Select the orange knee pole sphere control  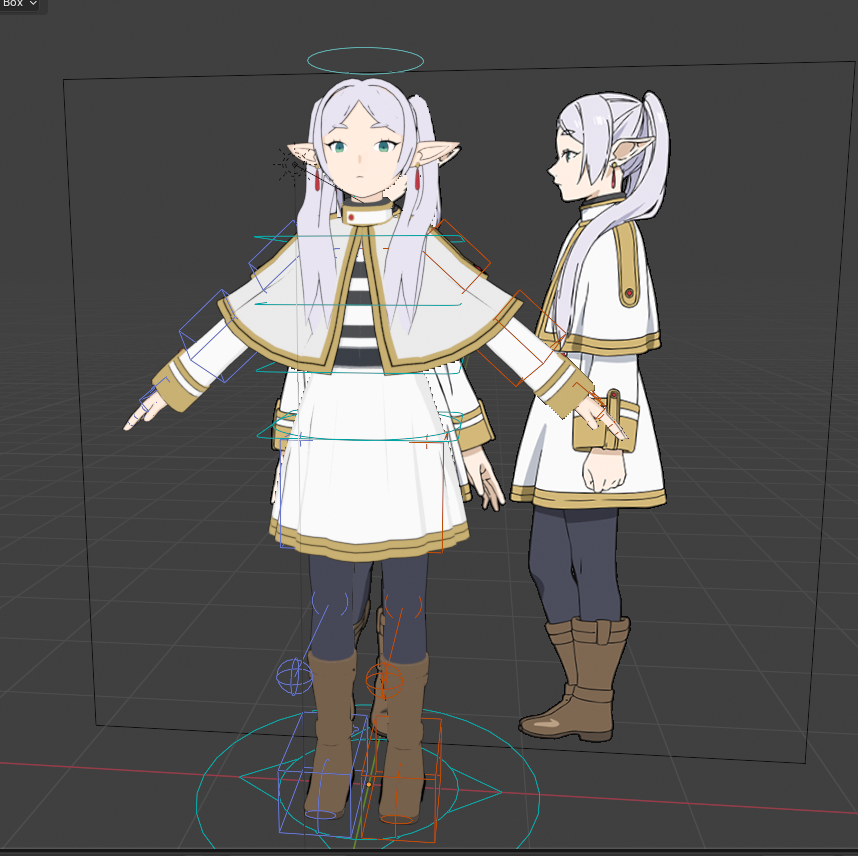384,680
